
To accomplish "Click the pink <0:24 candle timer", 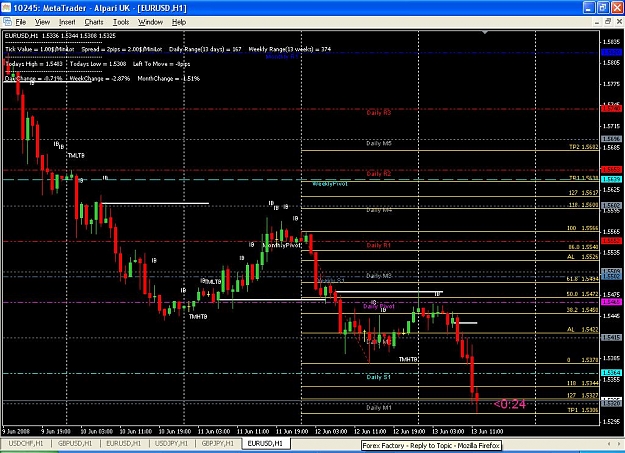I will point(510,404).
